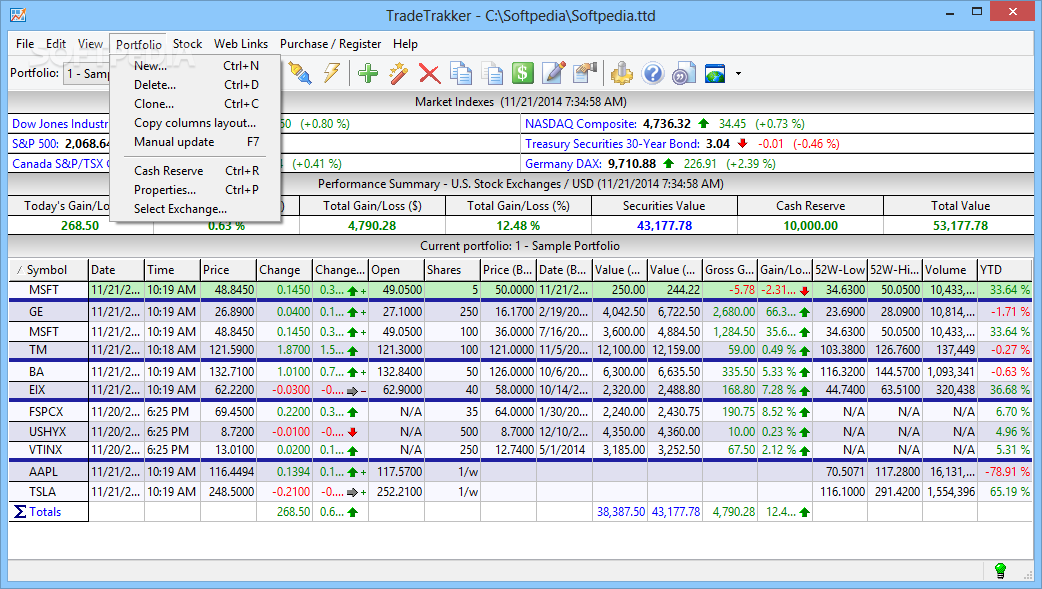Image resolution: width=1042 pixels, height=589 pixels.
Task: Expand the web links toolbar dropdown arrow
Action: click(738, 74)
